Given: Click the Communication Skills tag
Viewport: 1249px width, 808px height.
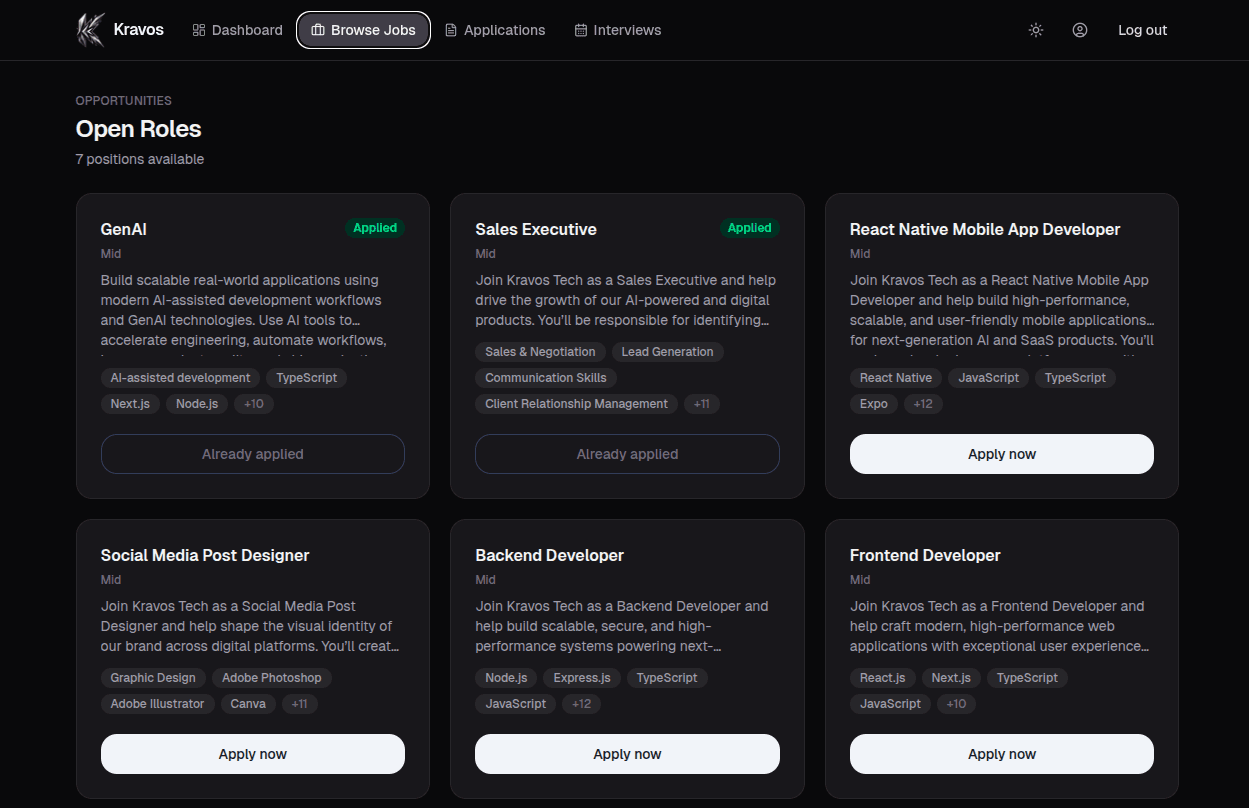Looking at the screenshot, I should tap(546, 378).
